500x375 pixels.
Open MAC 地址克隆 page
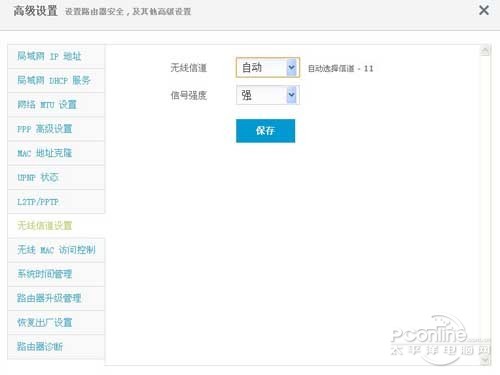coord(56,153)
